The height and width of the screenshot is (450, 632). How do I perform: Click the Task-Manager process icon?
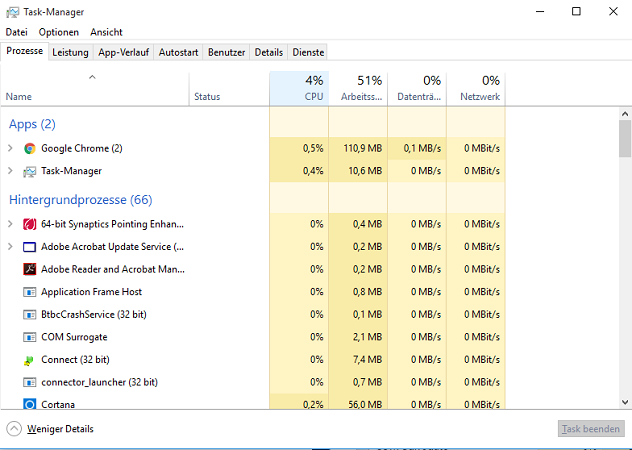tap(30, 171)
